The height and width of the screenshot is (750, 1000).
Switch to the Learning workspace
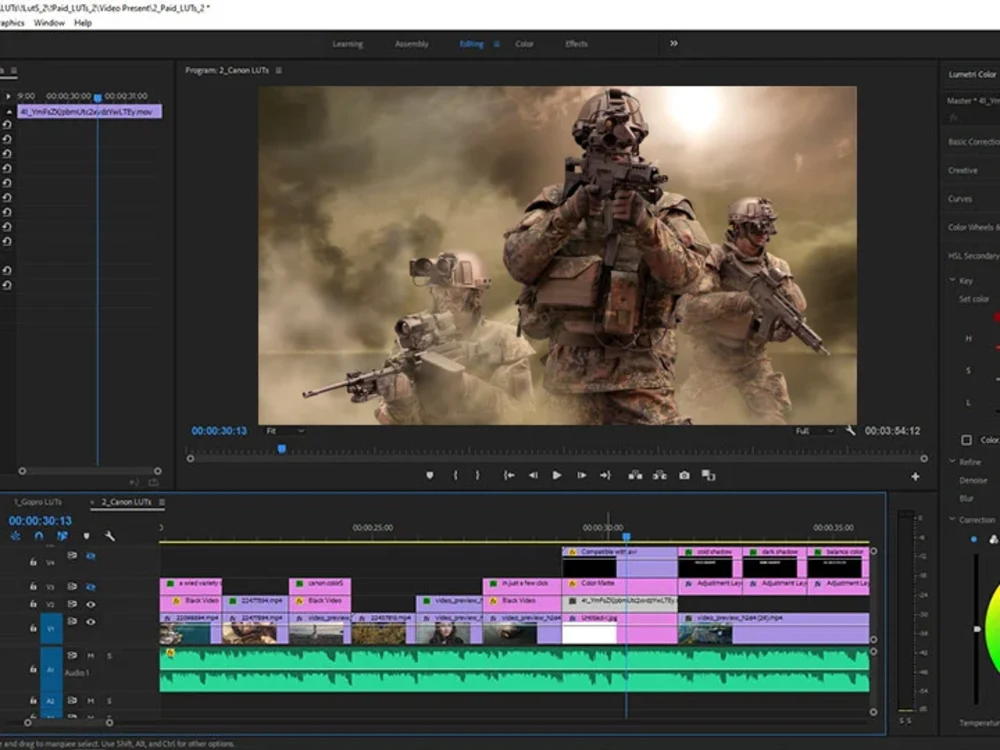click(x=348, y=44)
